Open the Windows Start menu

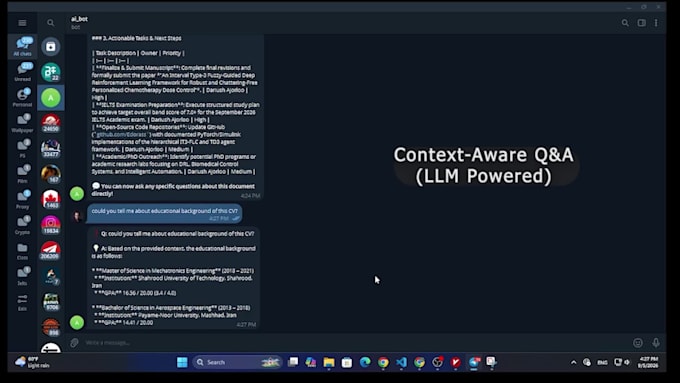tap(182, 362)
